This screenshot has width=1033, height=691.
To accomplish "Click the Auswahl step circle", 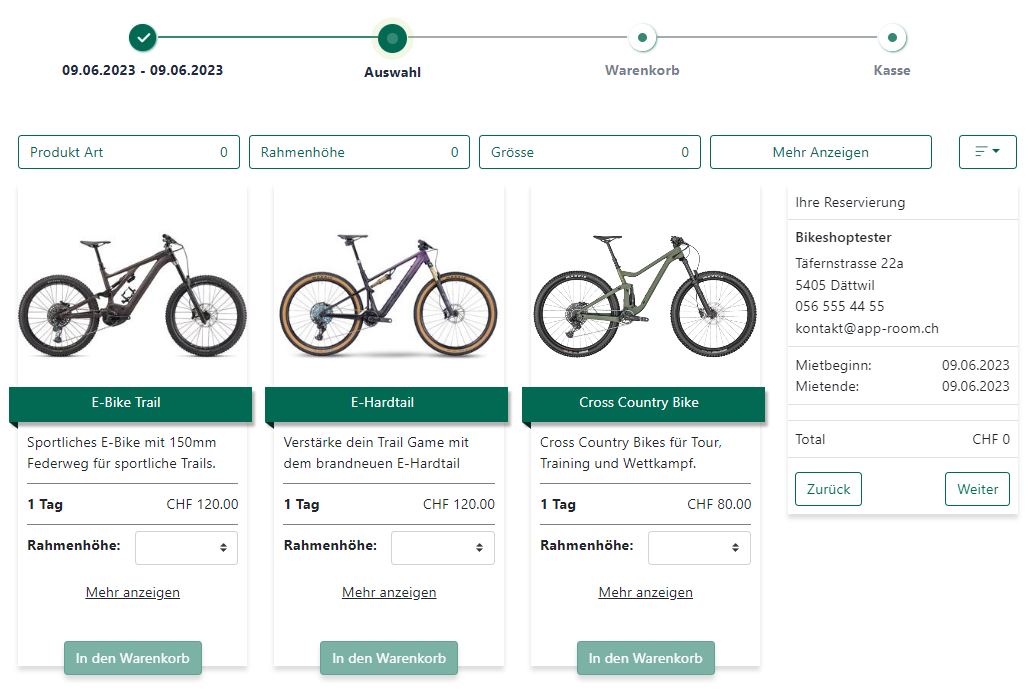I will pos(392,38).
